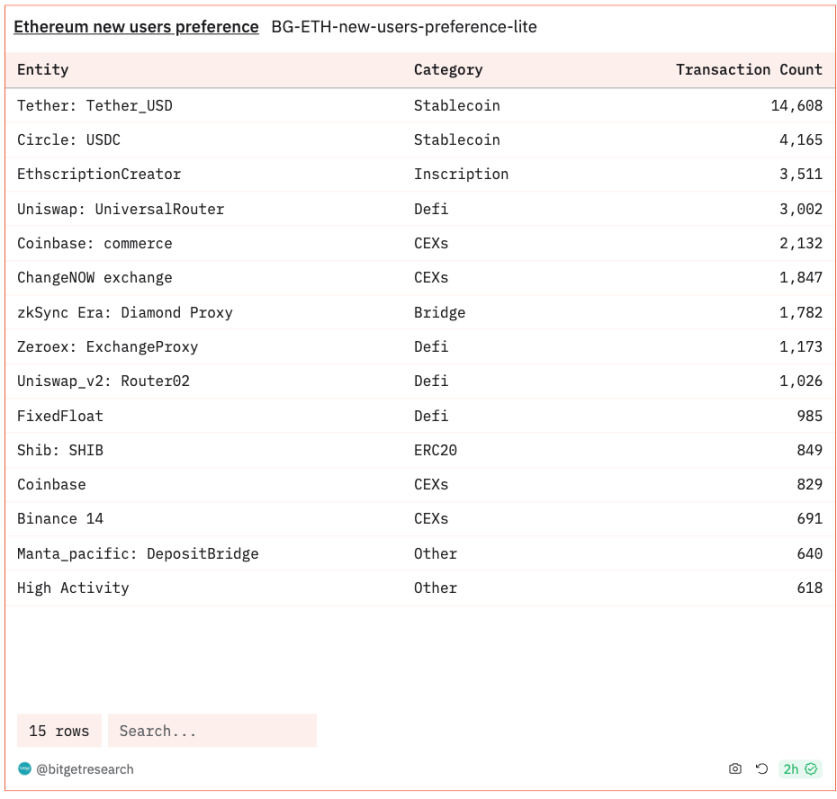This screenshot has height=799, width=837.
Task: Click the BG-ETH-new-users-preference-lite query name
Action: 404,27
